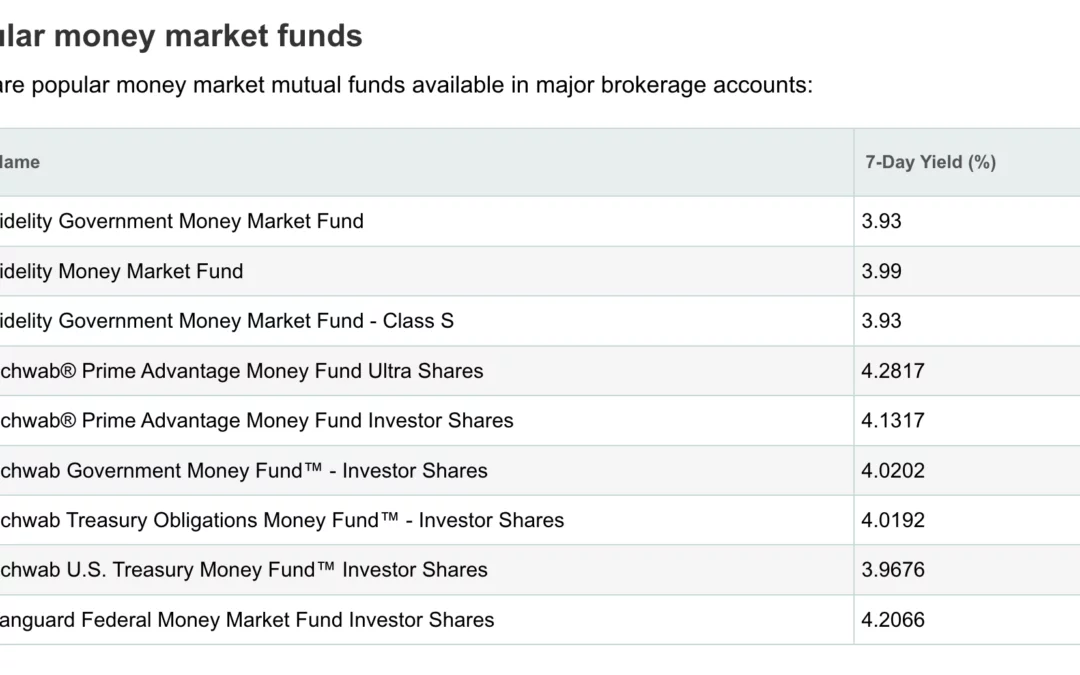This screenshot has width=1080, height=675.
Task: Select Schwab Government Money Fund Investor Shares
Action: point(243,470)
